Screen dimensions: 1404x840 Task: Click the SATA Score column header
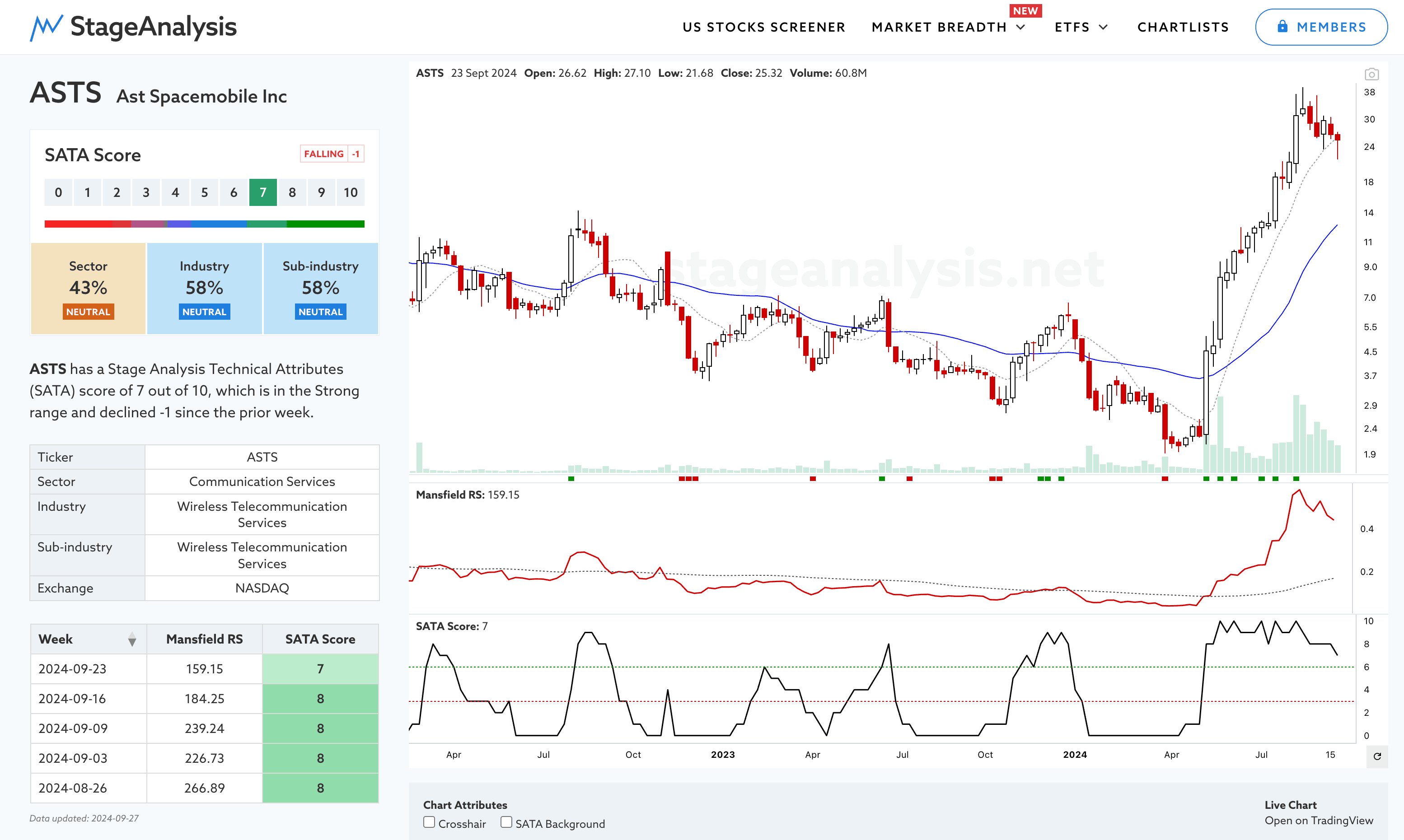320,639
